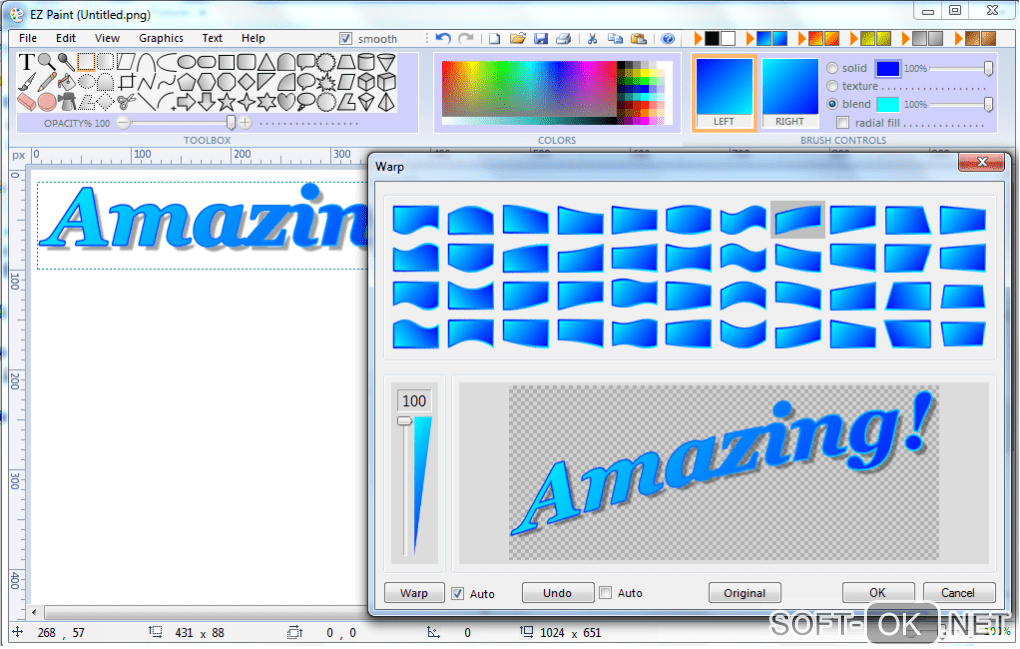Choose the five-point star shape

226,102
